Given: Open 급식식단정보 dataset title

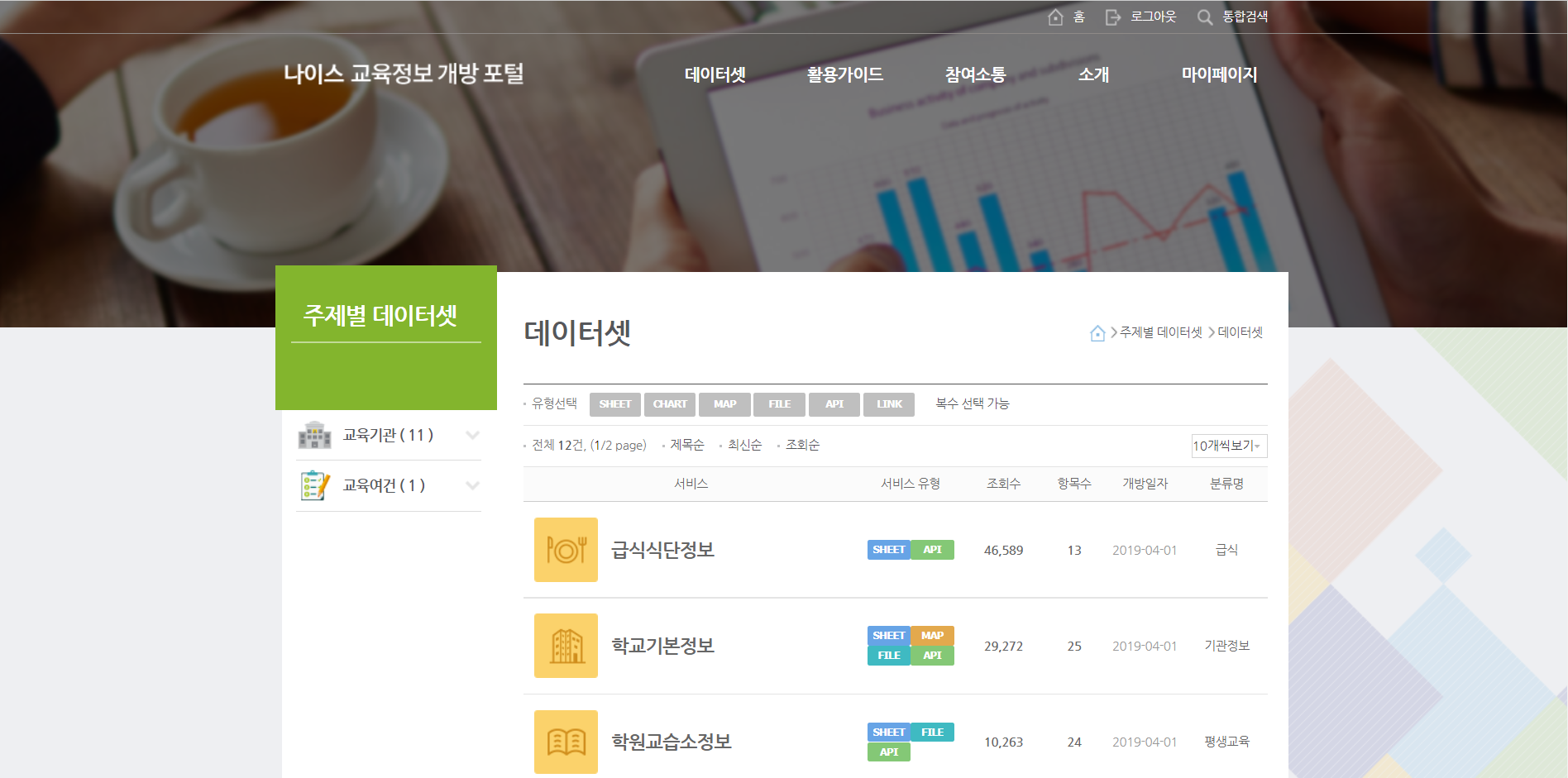Looking at the screenshot, I should coord(662,550).
